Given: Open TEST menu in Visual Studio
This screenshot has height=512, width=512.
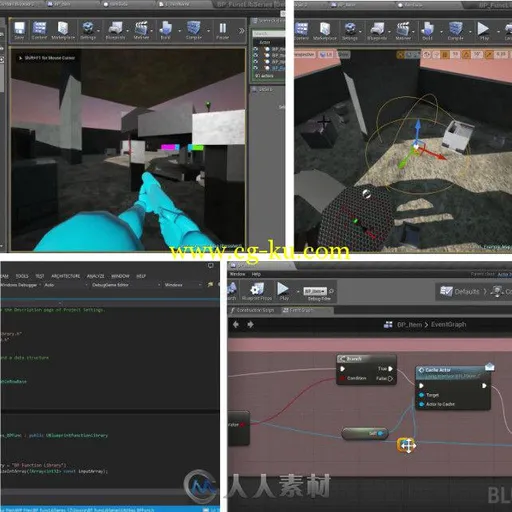Looking at the screenshot, I should (40, 276).
